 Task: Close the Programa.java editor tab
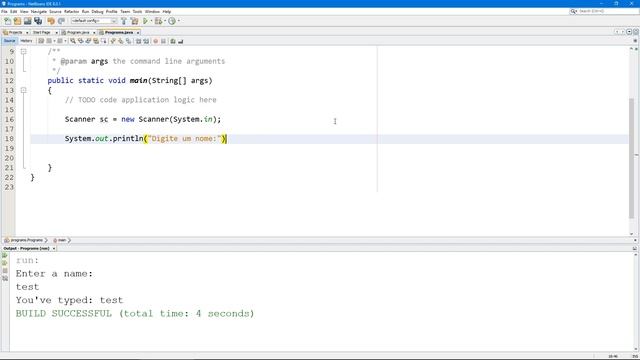(x=138, y=32)
